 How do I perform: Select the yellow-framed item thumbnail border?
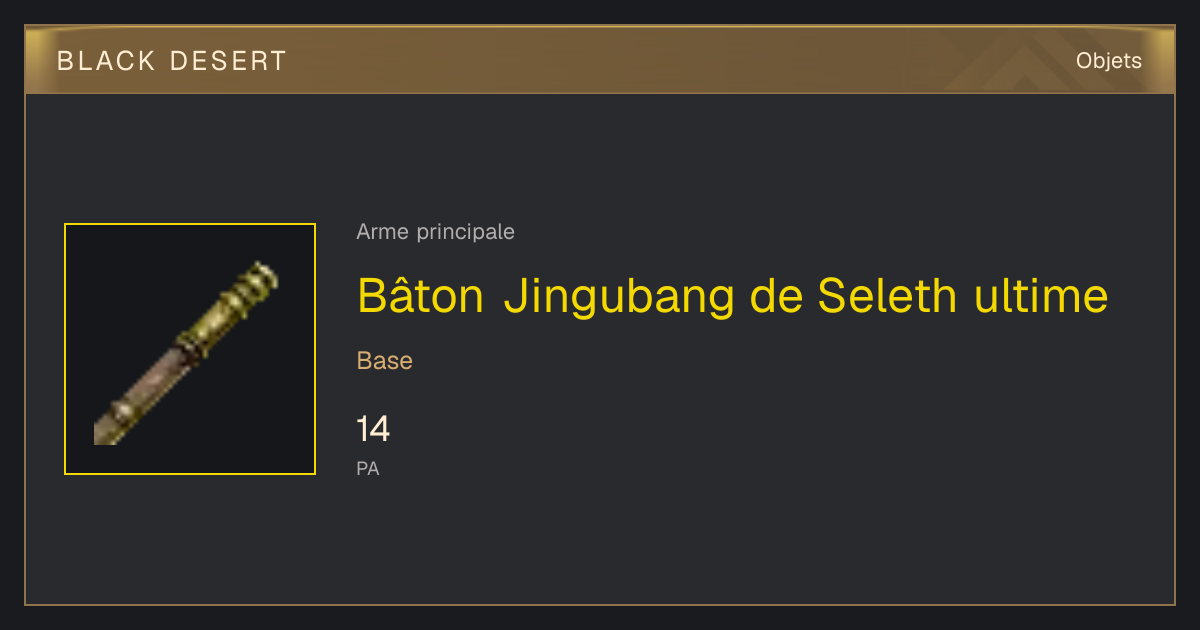coord(190,349)
